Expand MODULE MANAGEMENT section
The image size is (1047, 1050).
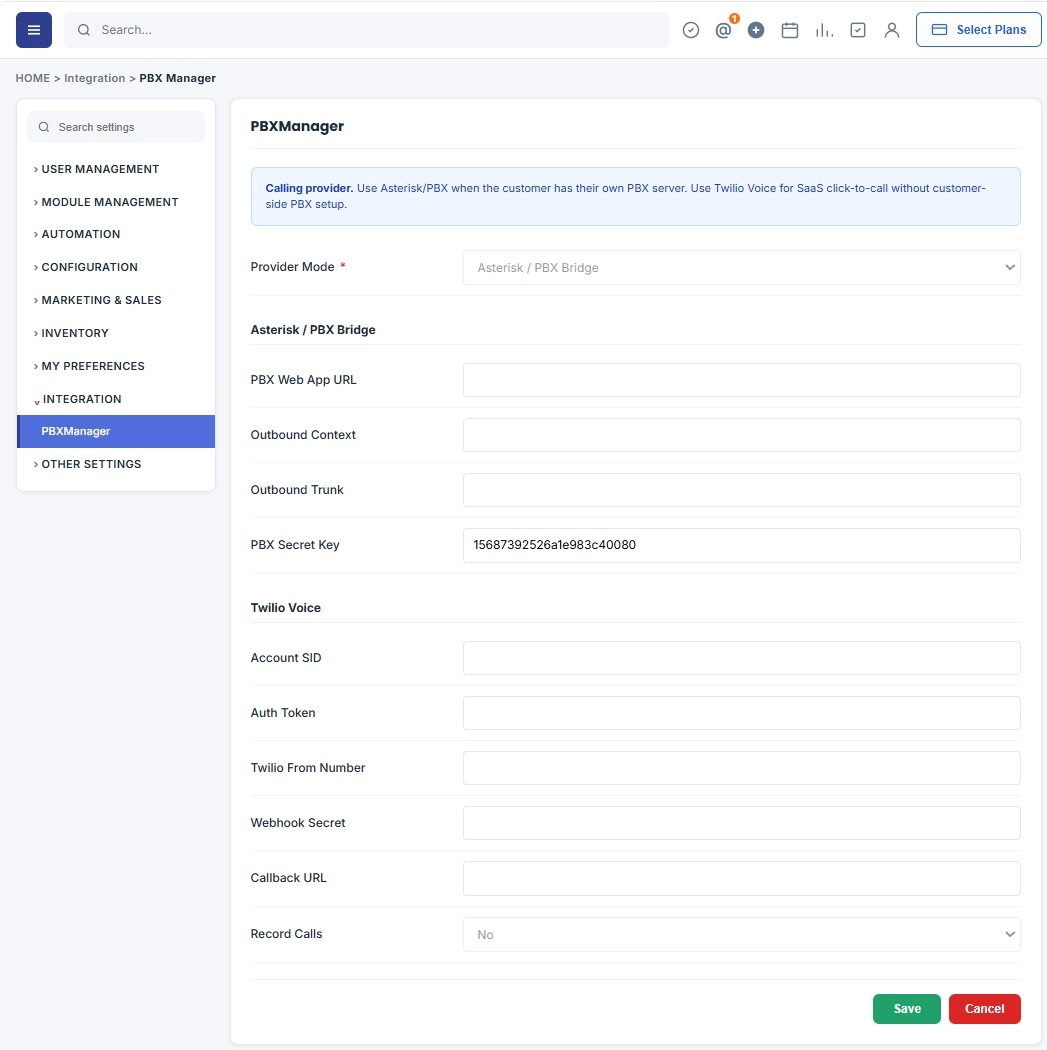click(106, 202)
